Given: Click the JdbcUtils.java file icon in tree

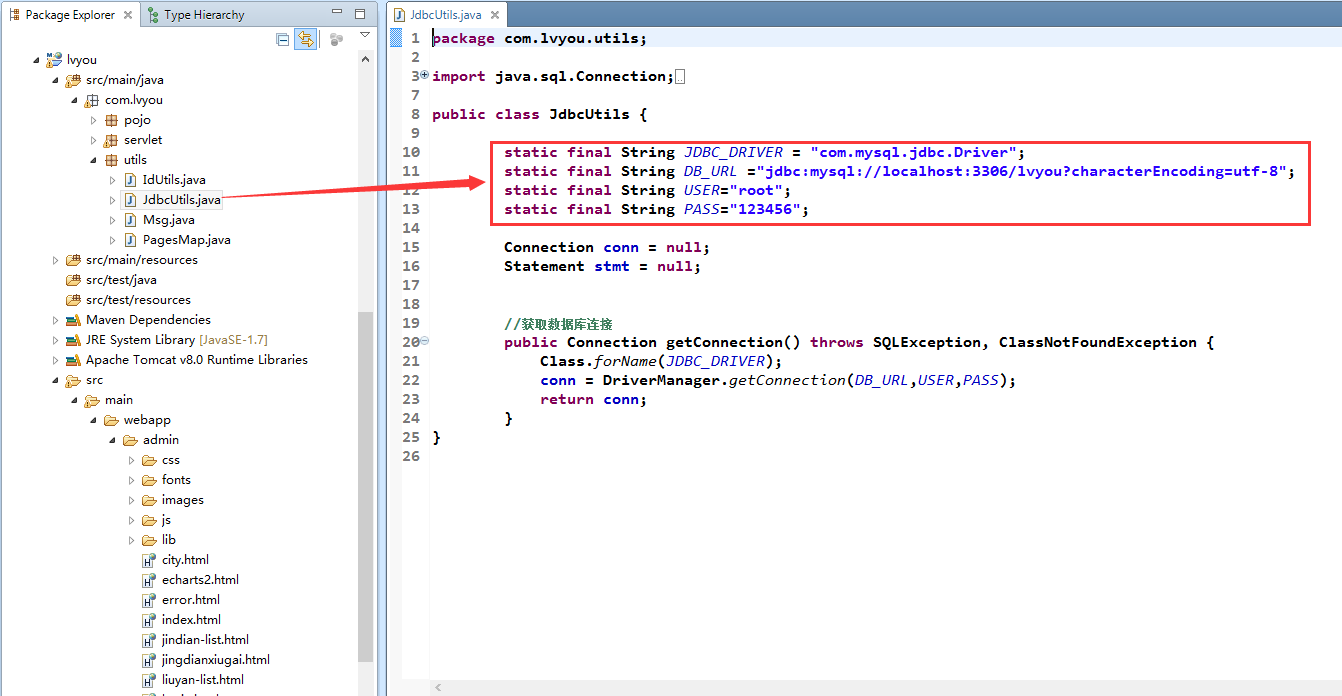Looking at the screenshot, I should pyautogui.click(x=131, y=200).
